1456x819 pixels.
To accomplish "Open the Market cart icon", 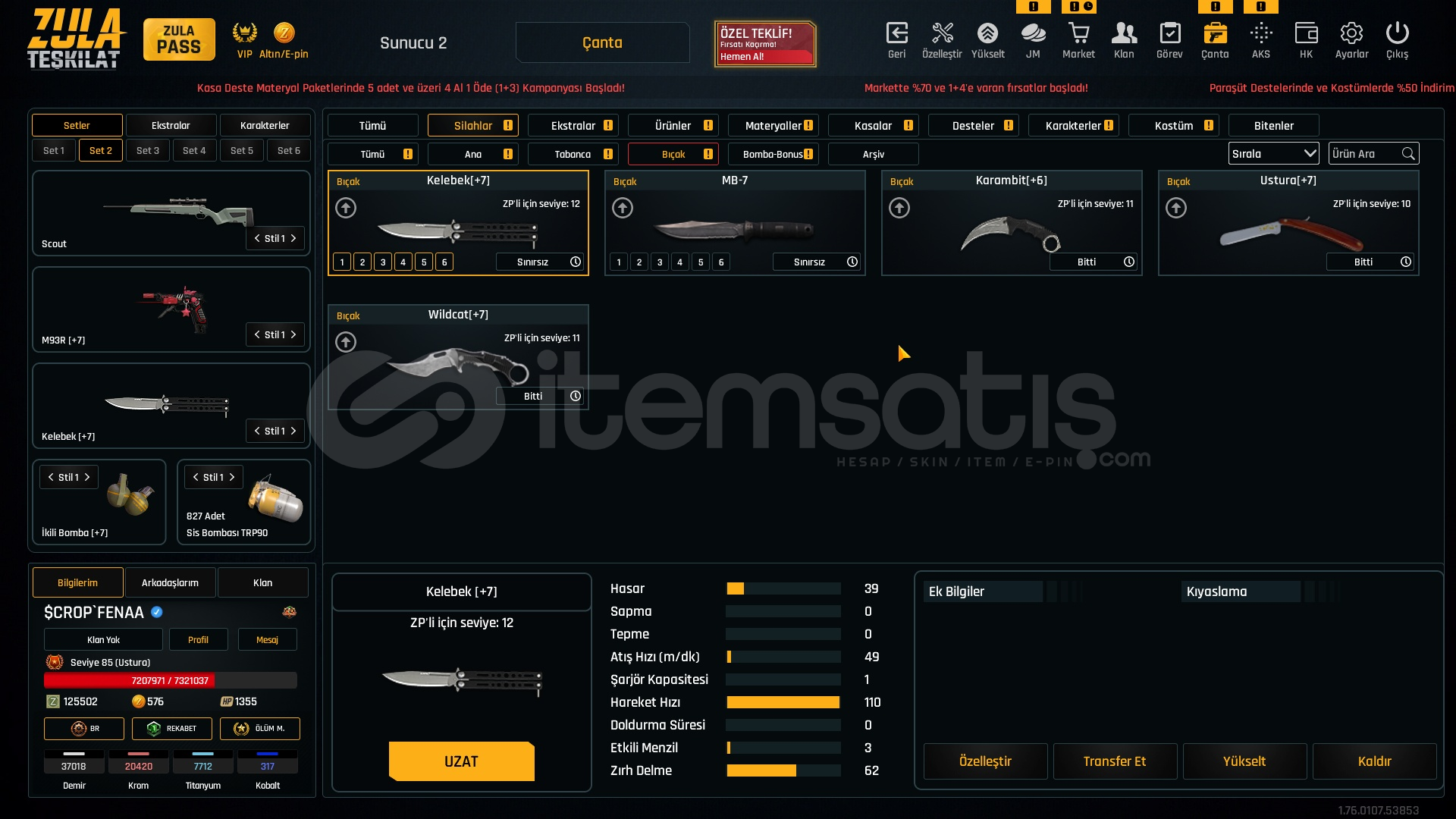I will 1078,33.
